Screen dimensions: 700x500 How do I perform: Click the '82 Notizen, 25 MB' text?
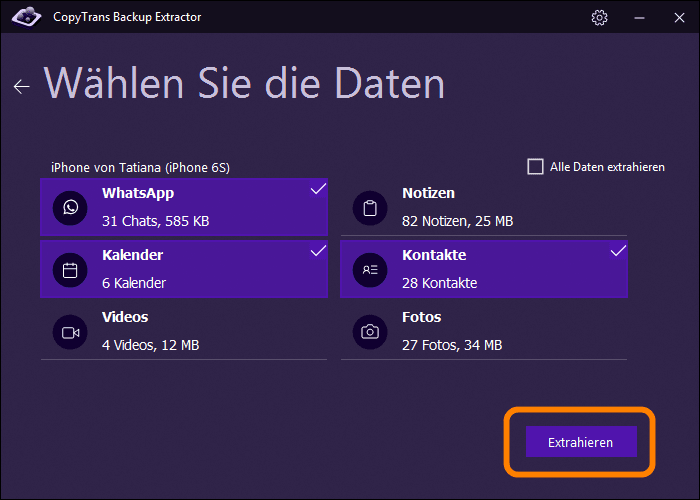(458, 221)
